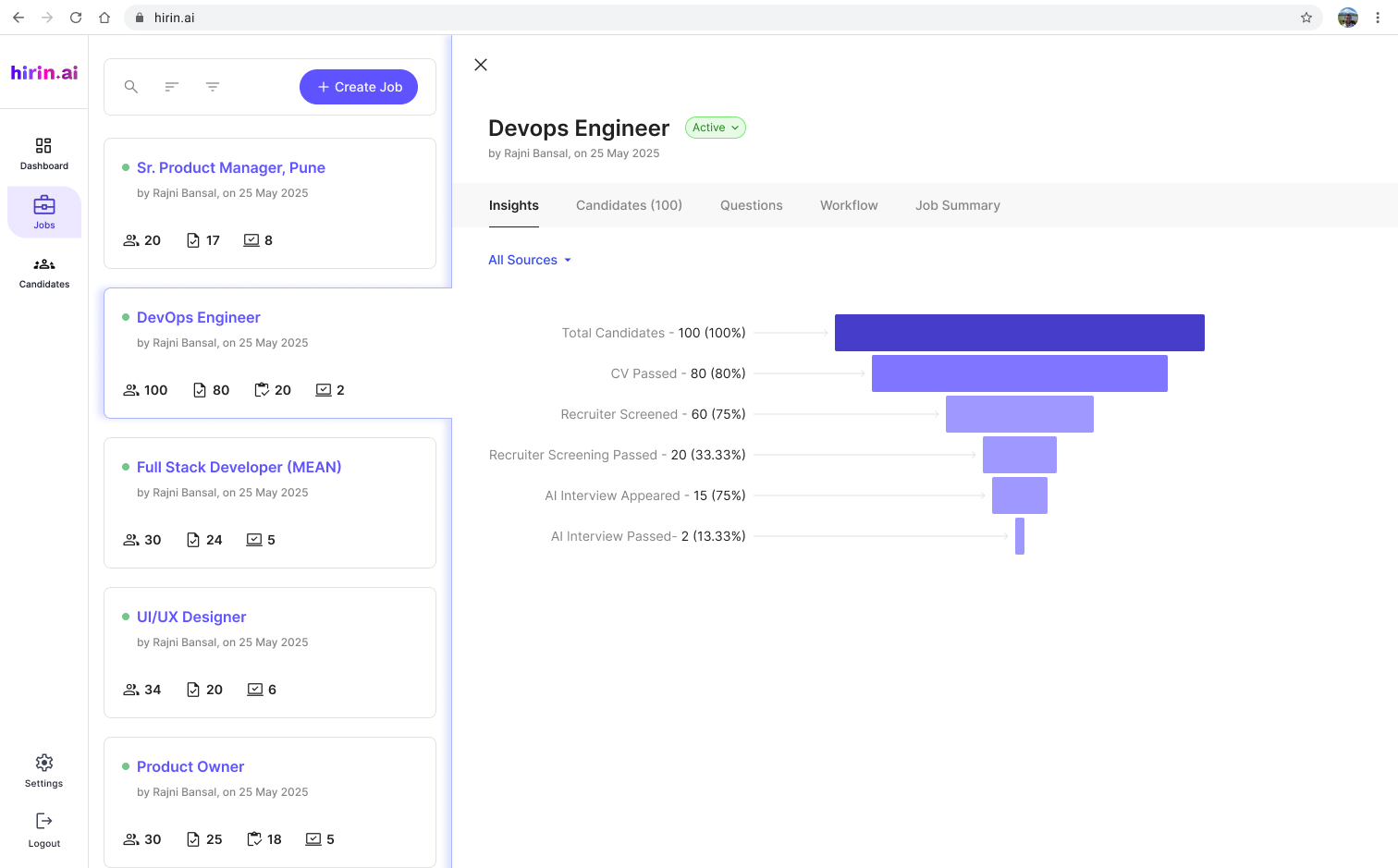Open the Full Stack Developer (MEAN) job

[x=239, y=467]
